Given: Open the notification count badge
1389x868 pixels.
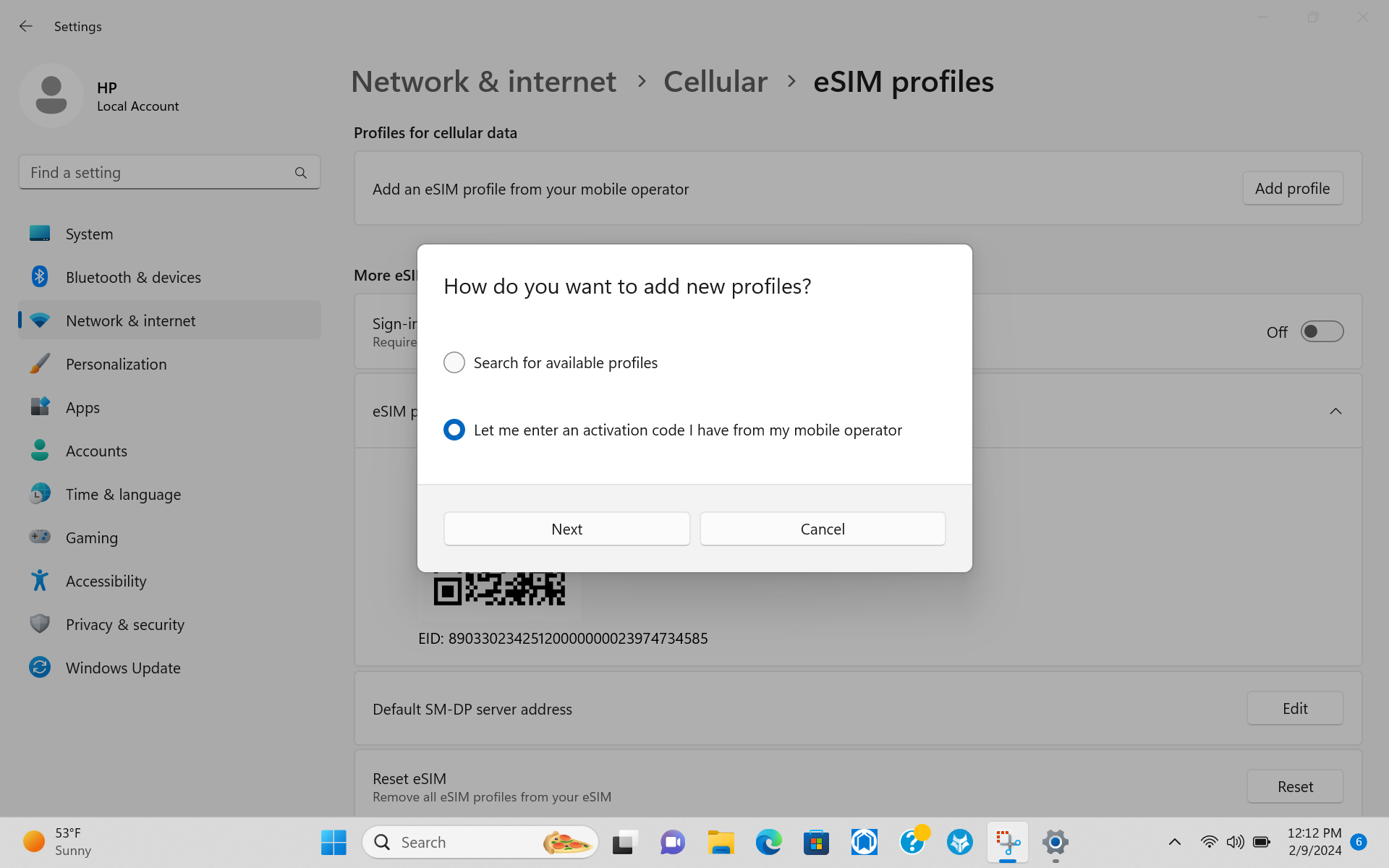Looking at the screenshot, I should pos(1359,842).
